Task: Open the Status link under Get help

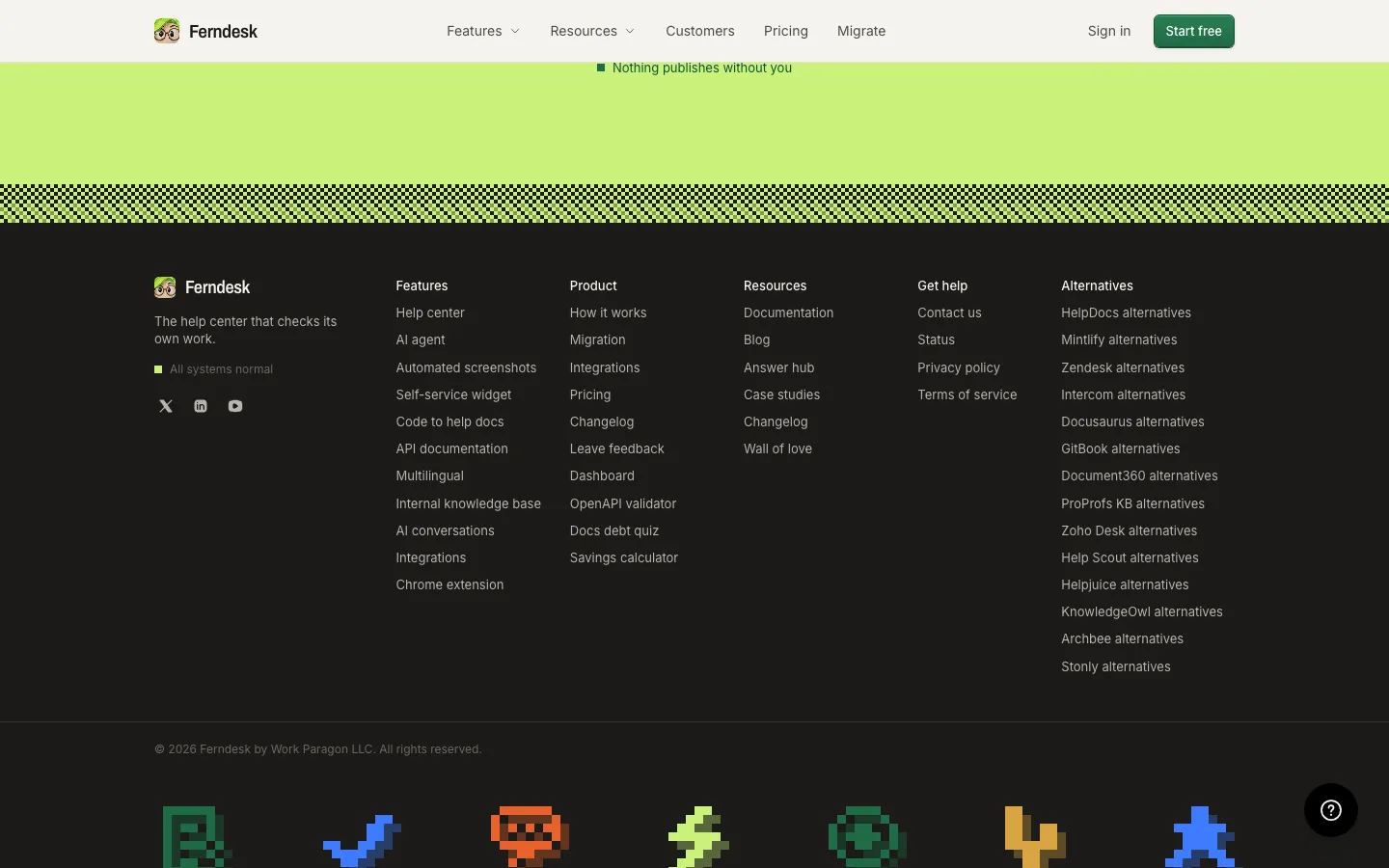Action: click(937, 340)
